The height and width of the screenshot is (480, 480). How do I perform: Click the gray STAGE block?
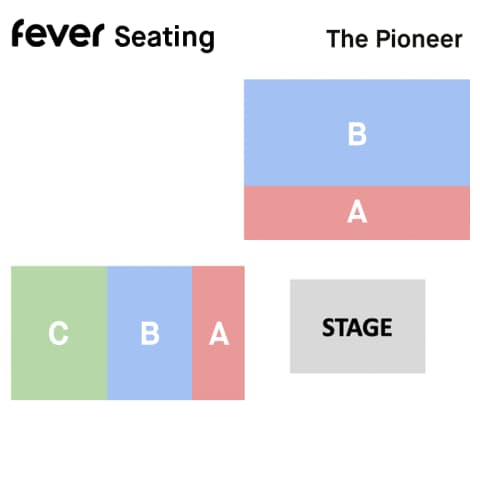coord(357,326)
